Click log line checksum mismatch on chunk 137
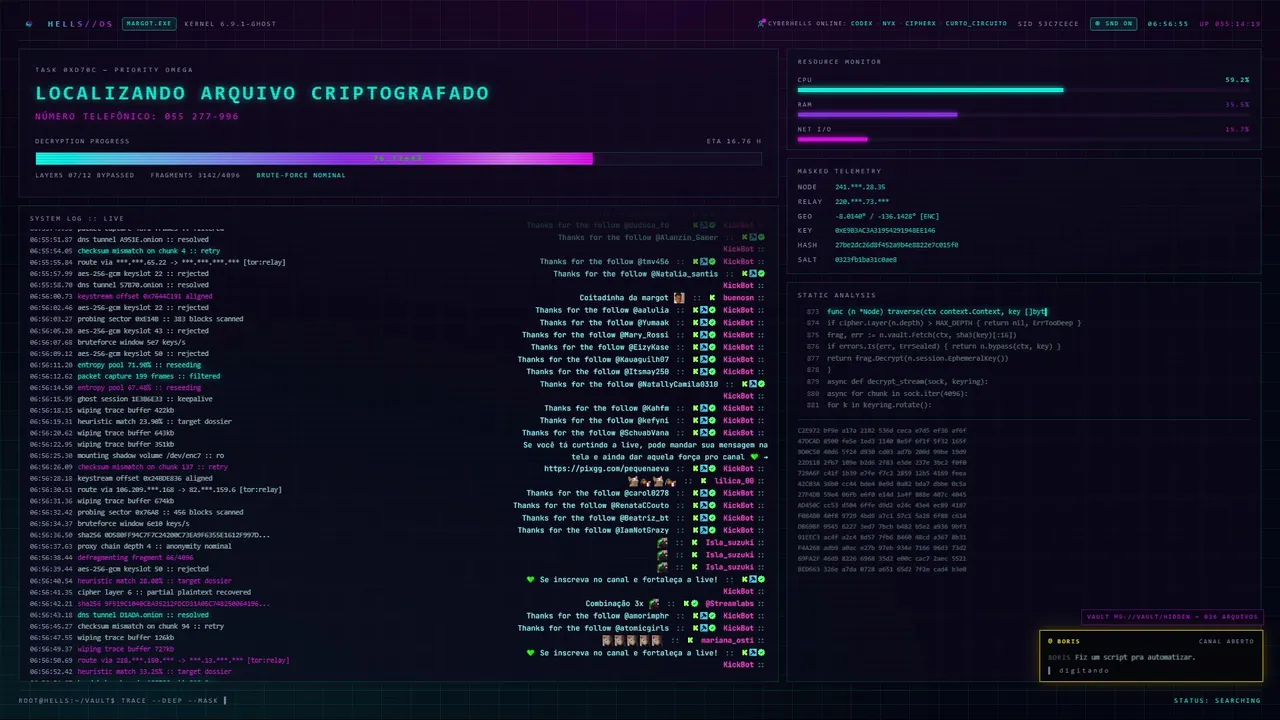The width and height of the screenshot is (1280, 720). pyautogui.click(x=129, y=467)
